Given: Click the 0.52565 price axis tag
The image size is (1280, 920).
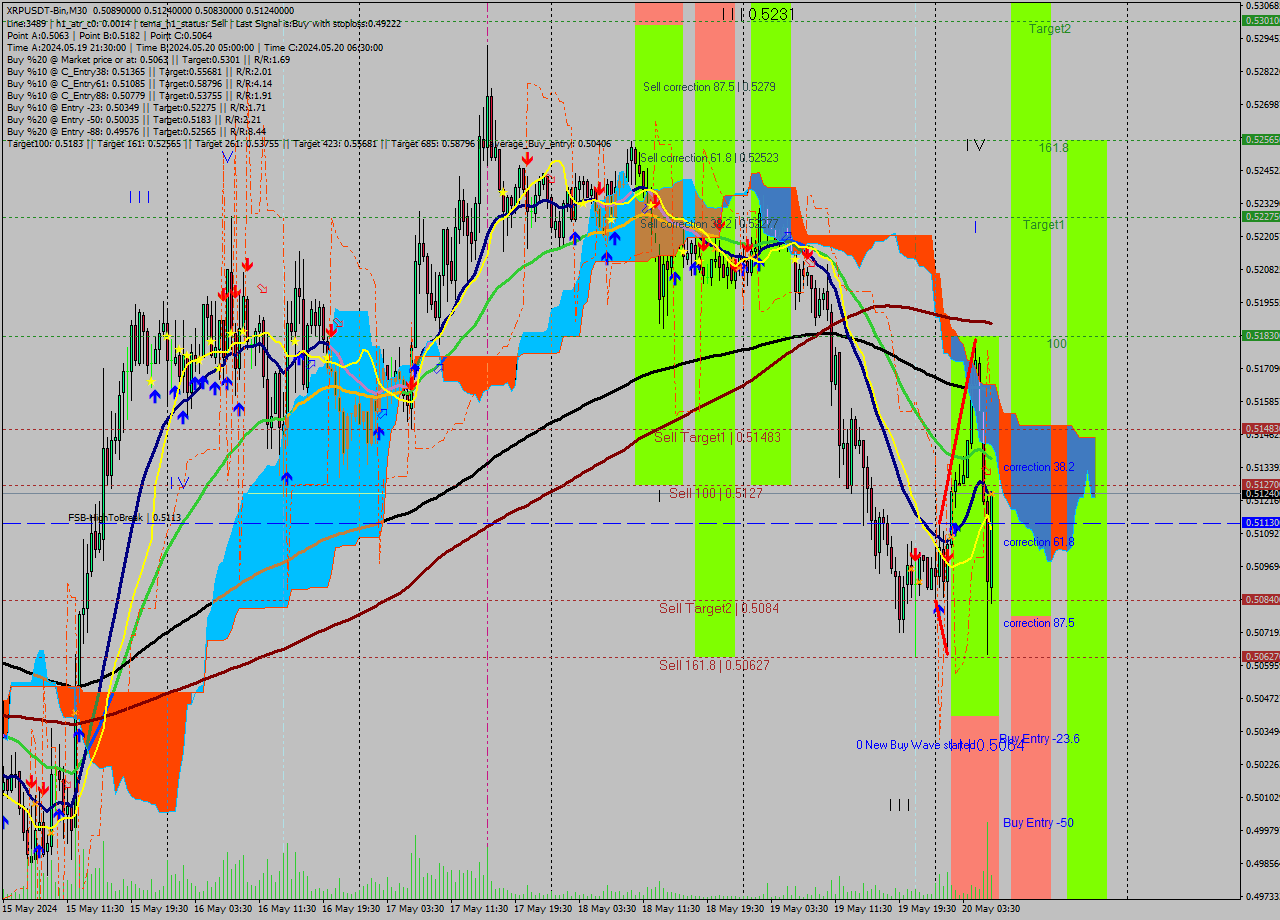Looking at the screenshot, I should 1260,140.
